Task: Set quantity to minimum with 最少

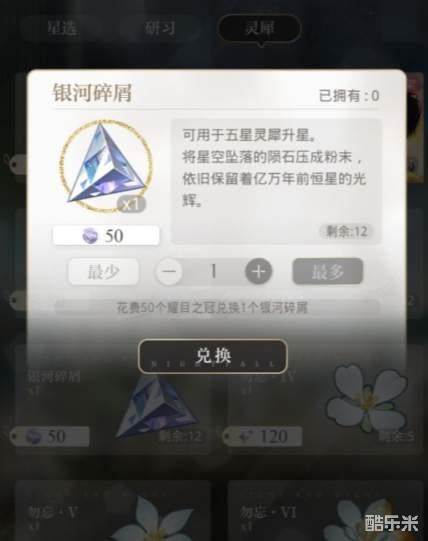Action: (104, 272)
